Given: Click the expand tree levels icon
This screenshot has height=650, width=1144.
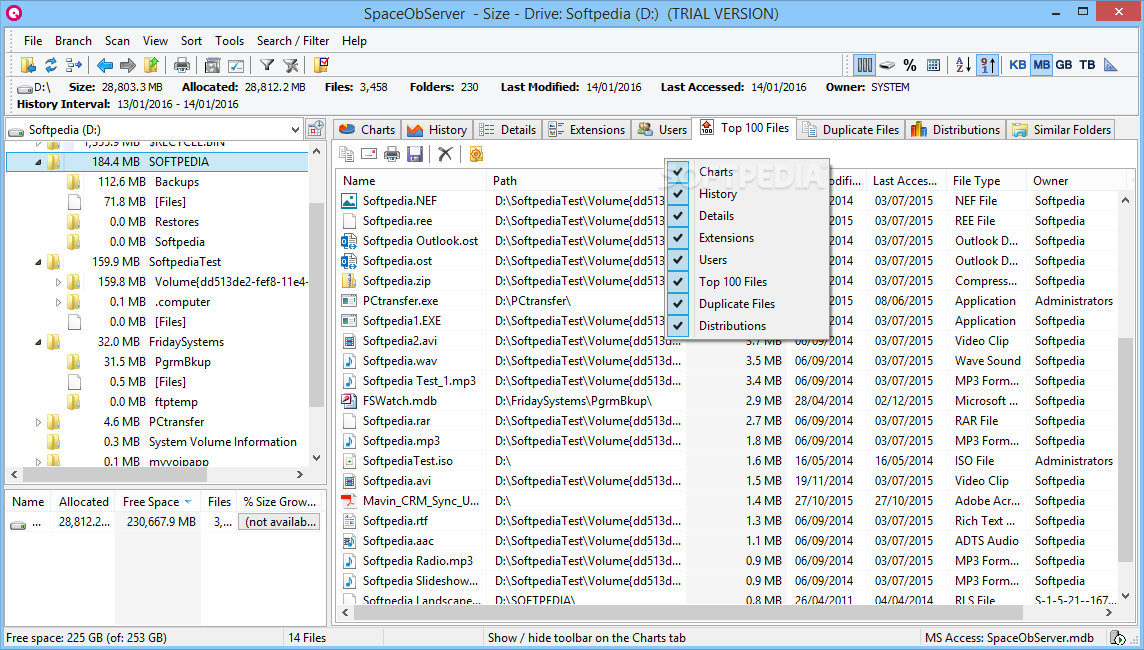Looking at the screenshot, I should click(74, 65).
